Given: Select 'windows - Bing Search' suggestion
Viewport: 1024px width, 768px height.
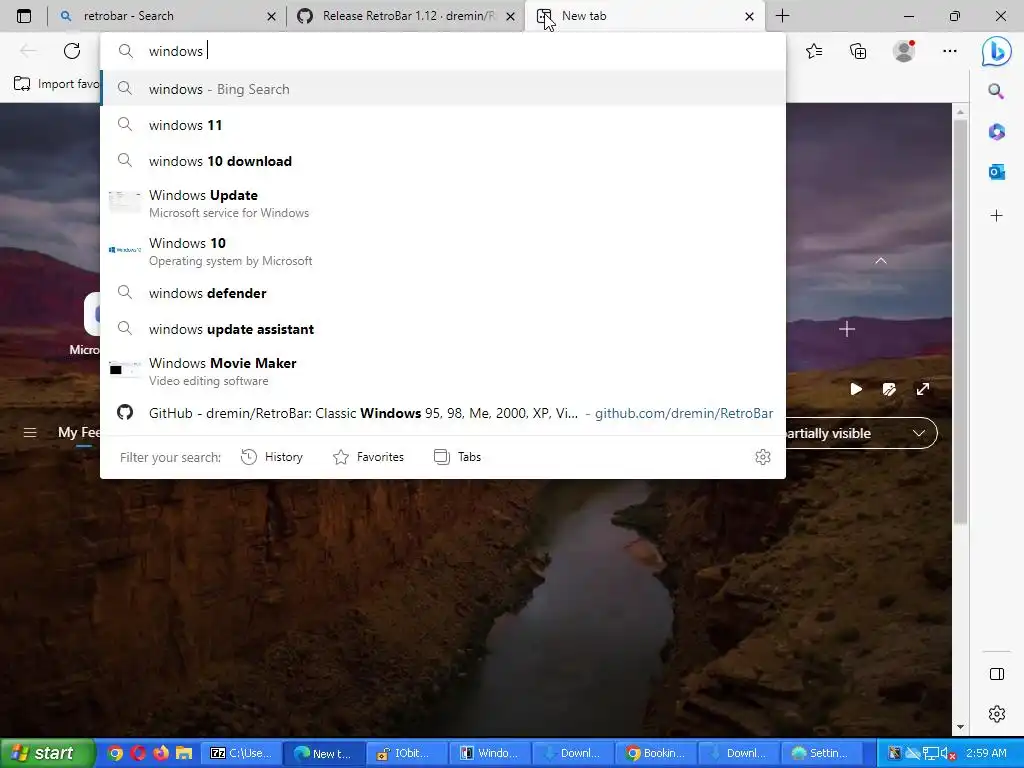Looking at the screenshot, I should point(443,89).
